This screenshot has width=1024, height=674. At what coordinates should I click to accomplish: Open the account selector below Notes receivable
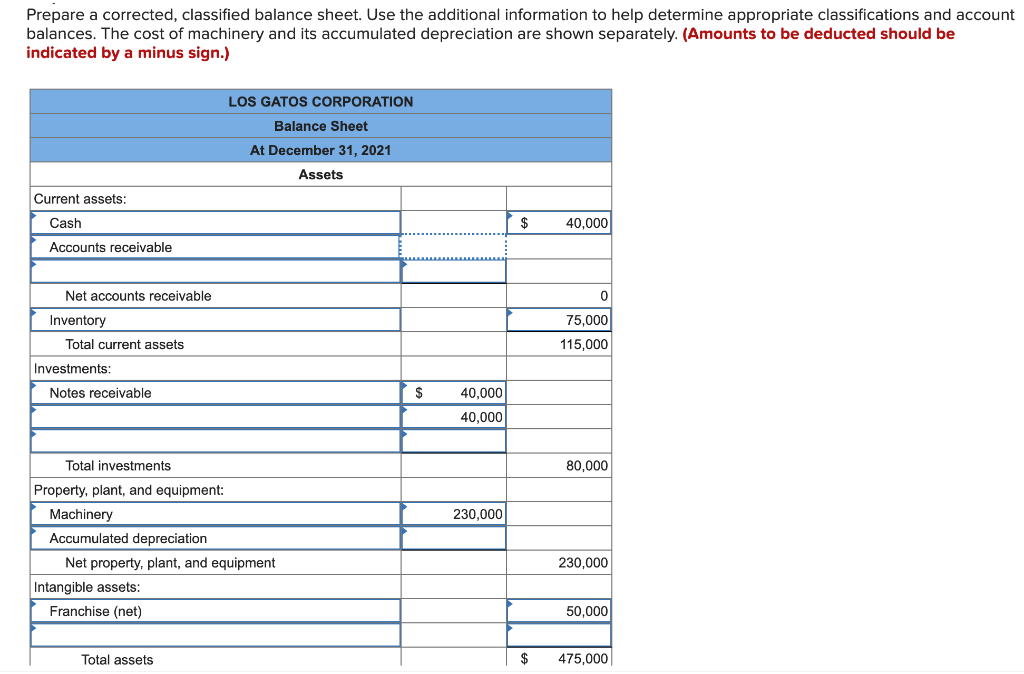pos(215,417)
